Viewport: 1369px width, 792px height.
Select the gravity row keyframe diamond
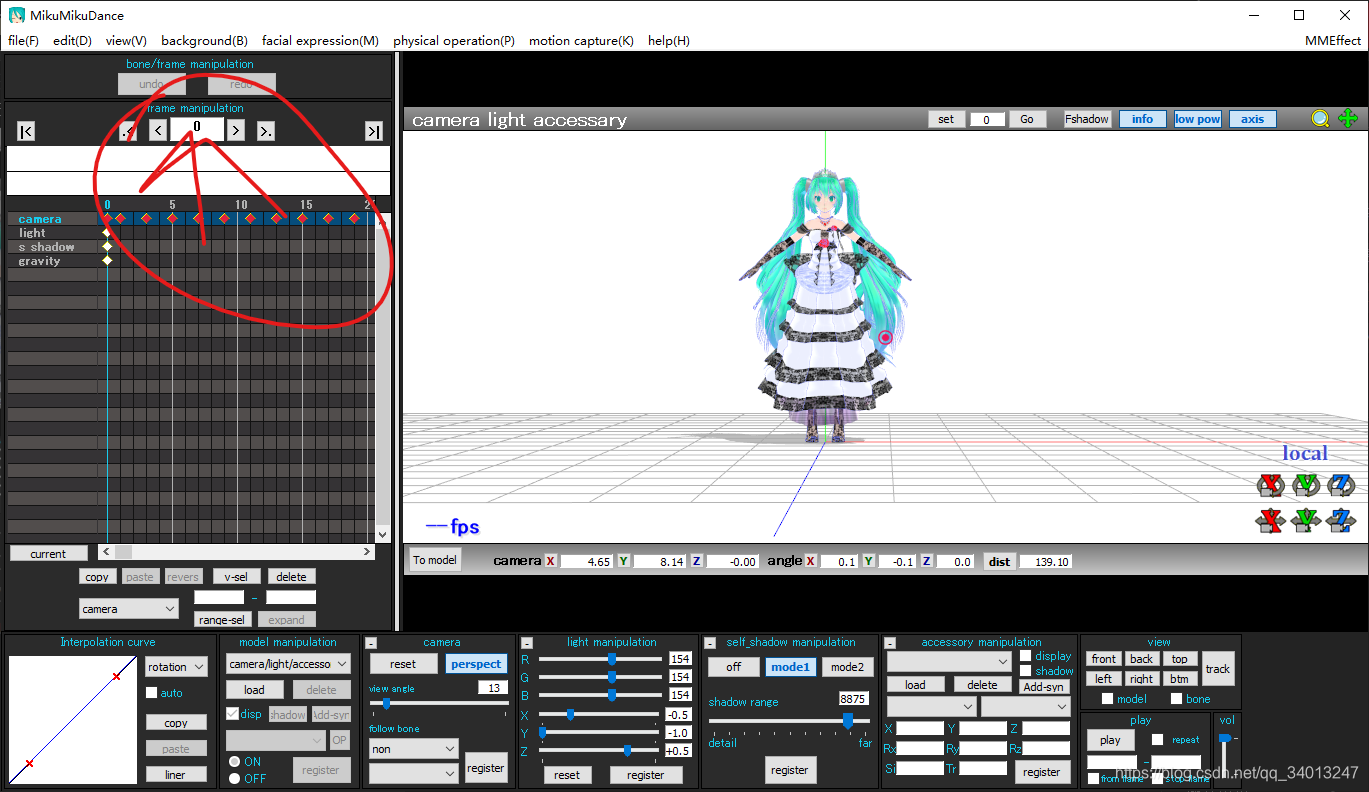tap(107, 260)
